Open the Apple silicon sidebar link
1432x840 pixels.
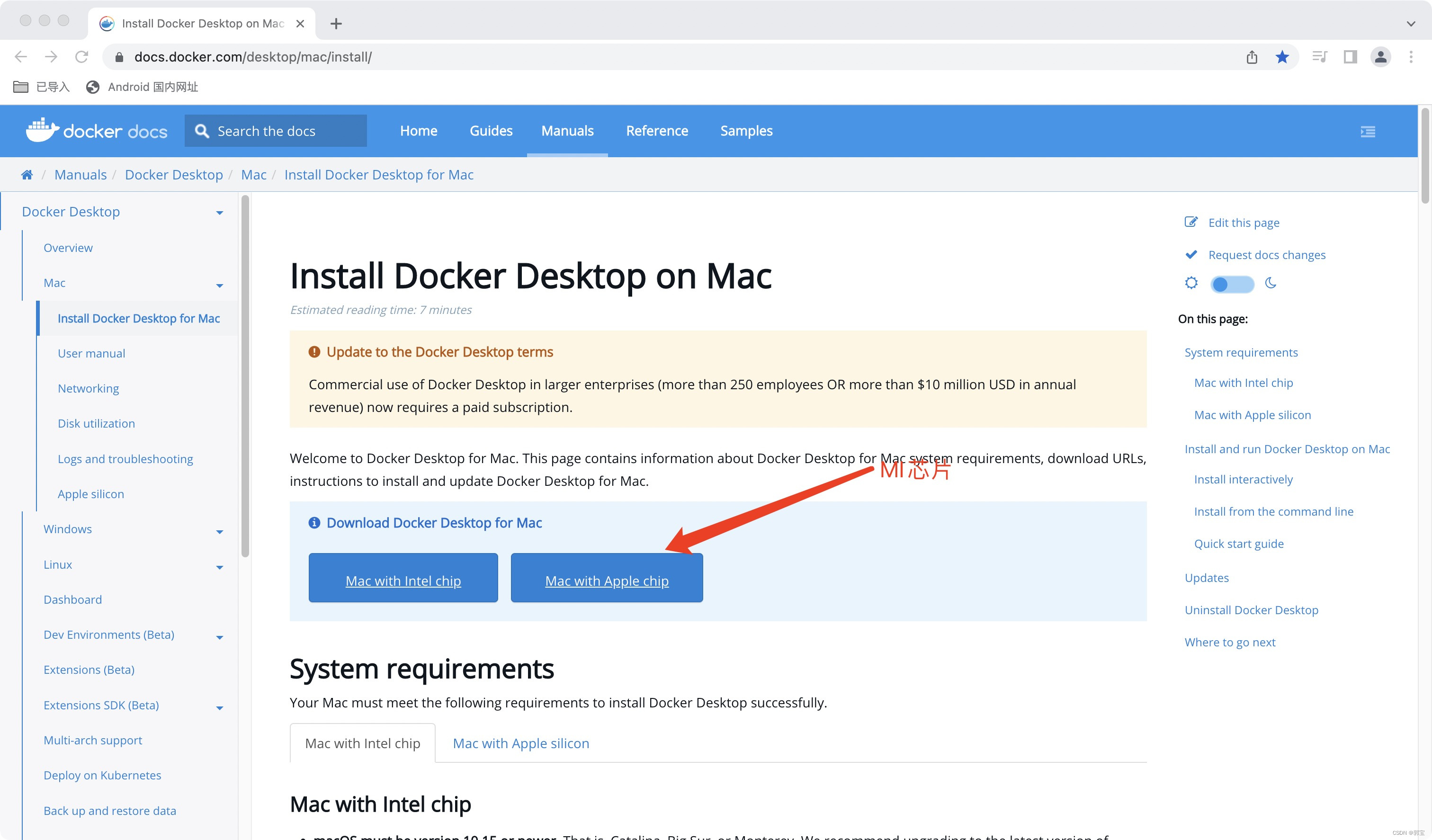(x=90, y=494)
